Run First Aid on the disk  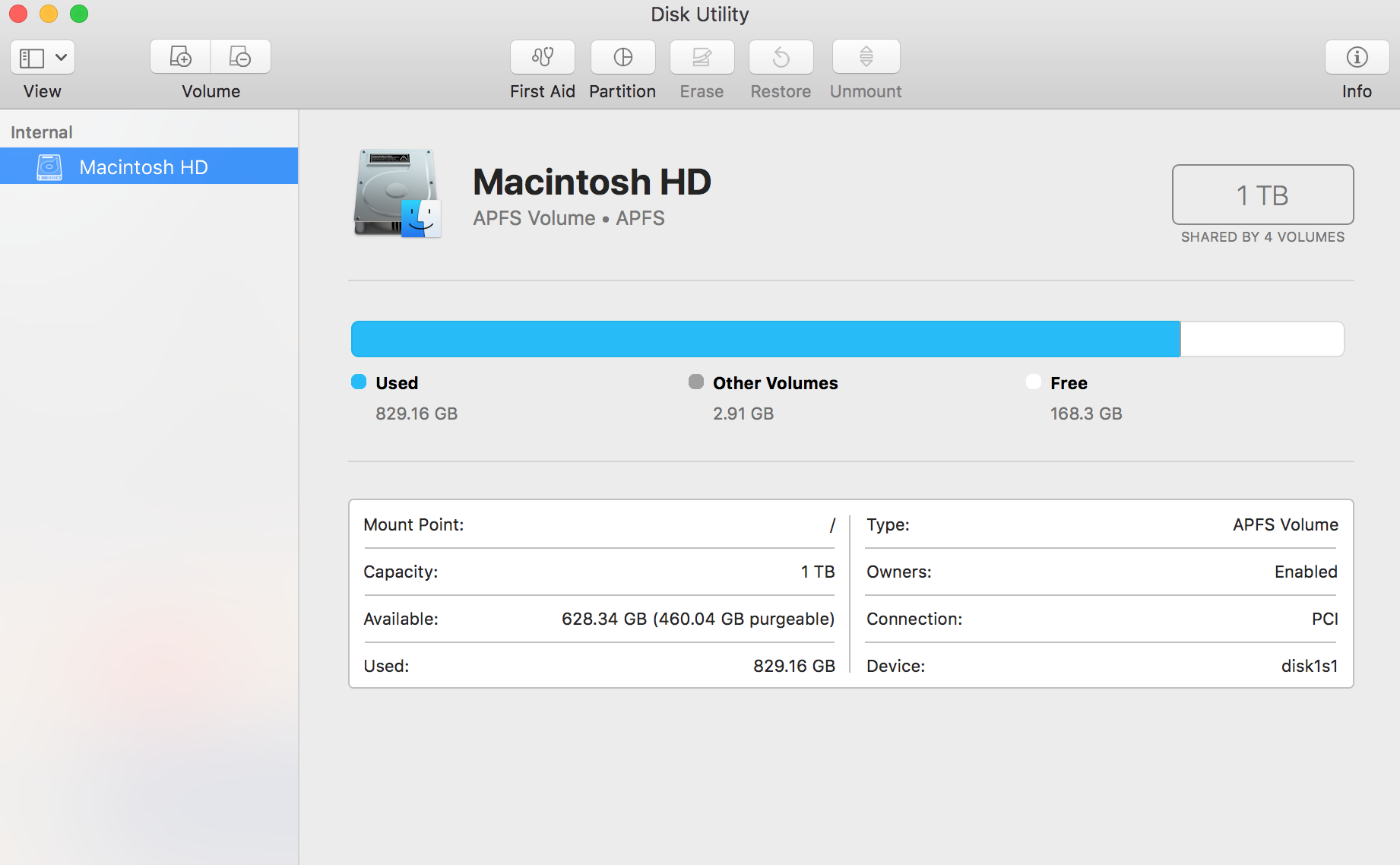click(x=543, y=57)
